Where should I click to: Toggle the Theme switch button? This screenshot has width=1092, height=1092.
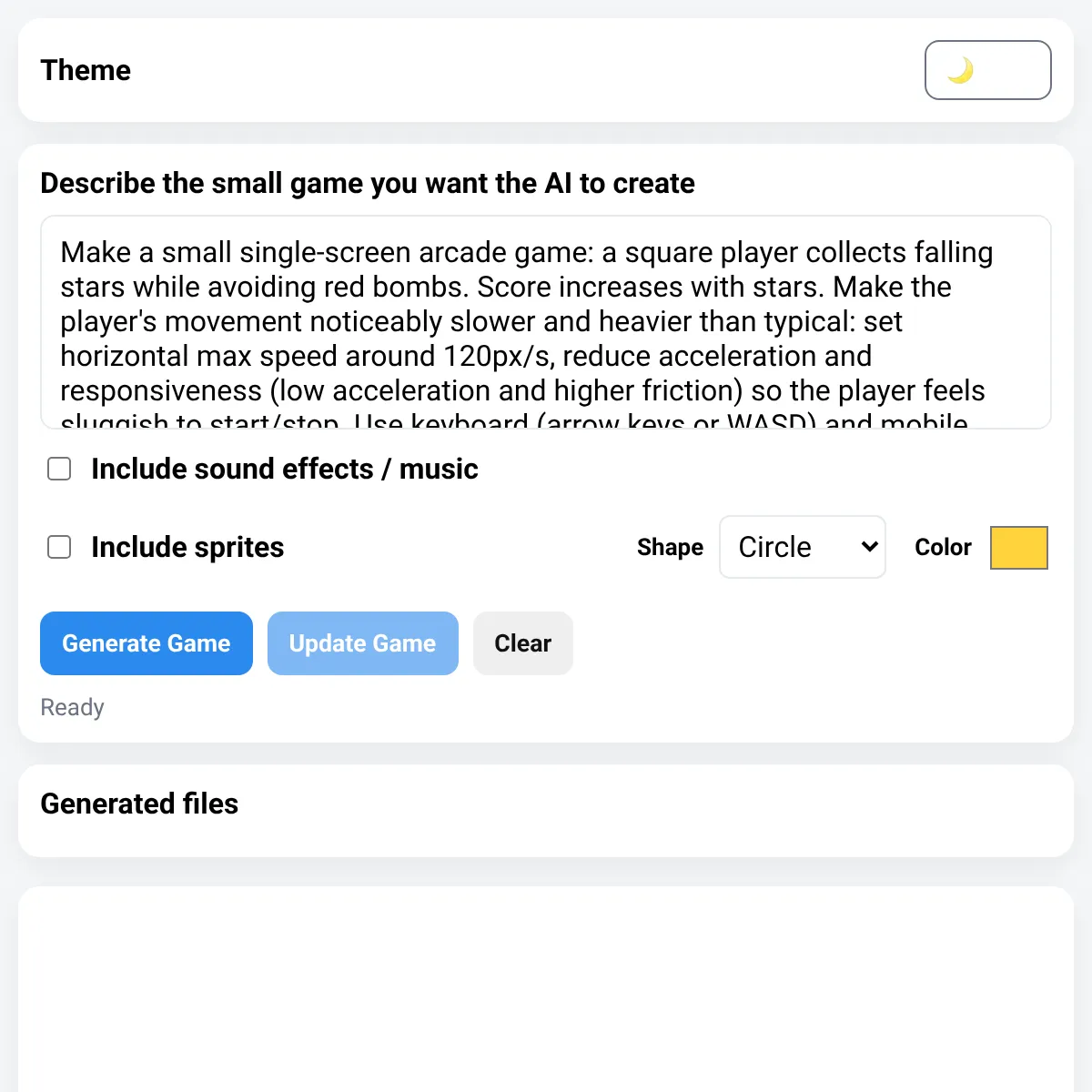[x=988, y=70]
